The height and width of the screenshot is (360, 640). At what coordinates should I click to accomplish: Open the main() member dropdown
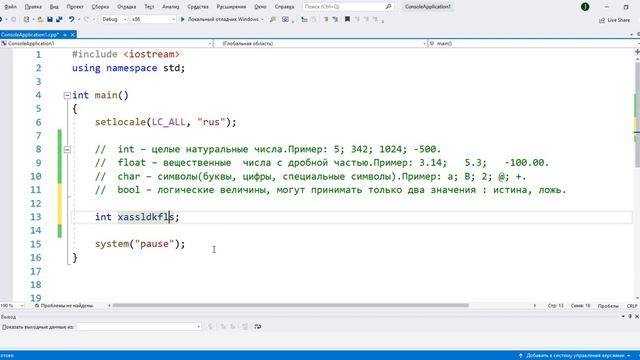pyautogui.click(x=534, y=43)
